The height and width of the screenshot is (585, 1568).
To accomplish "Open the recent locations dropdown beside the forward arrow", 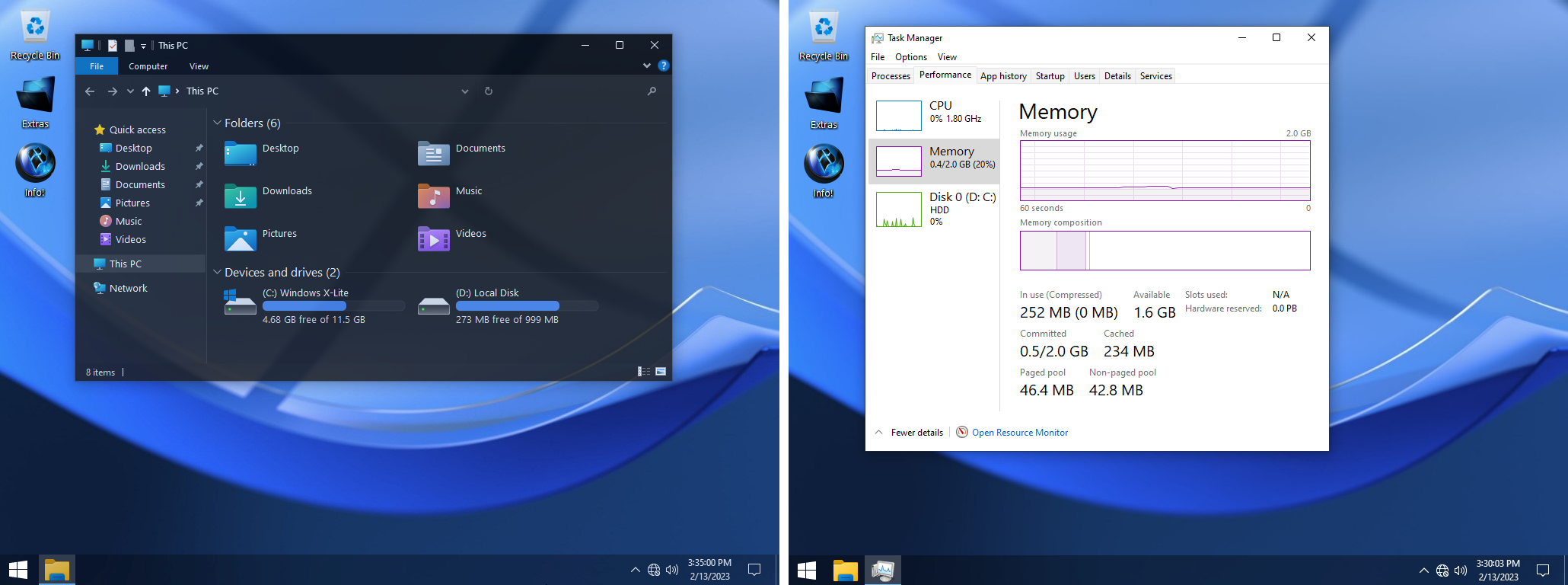I will click(130, 91).
